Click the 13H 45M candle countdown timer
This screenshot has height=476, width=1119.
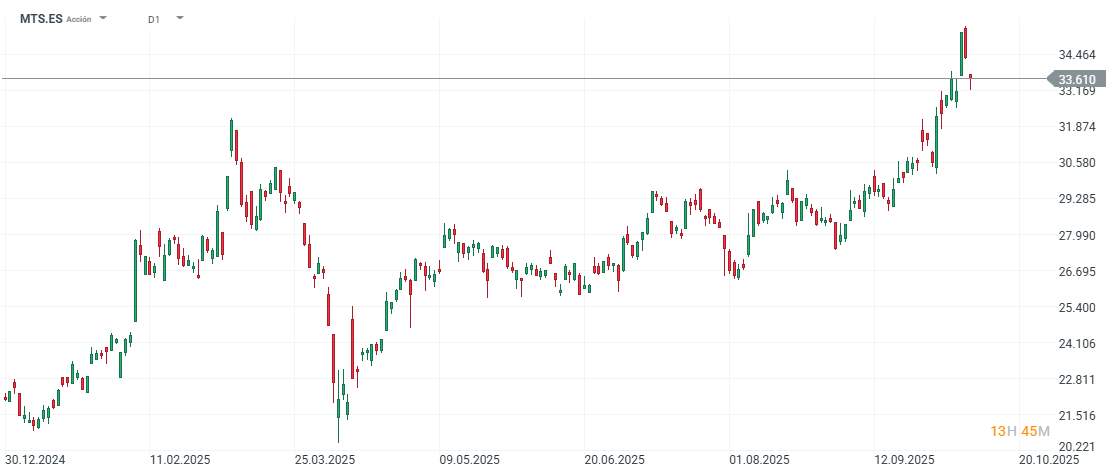[1020, 431]
